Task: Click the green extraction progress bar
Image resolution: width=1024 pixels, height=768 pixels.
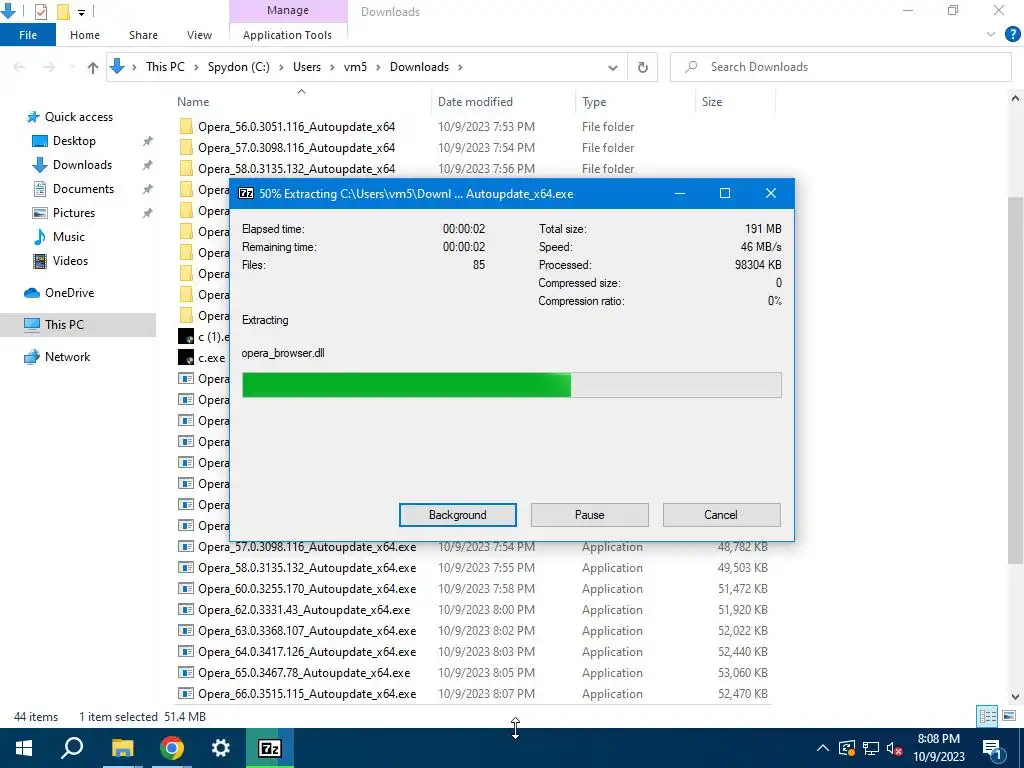Action: 511,385
